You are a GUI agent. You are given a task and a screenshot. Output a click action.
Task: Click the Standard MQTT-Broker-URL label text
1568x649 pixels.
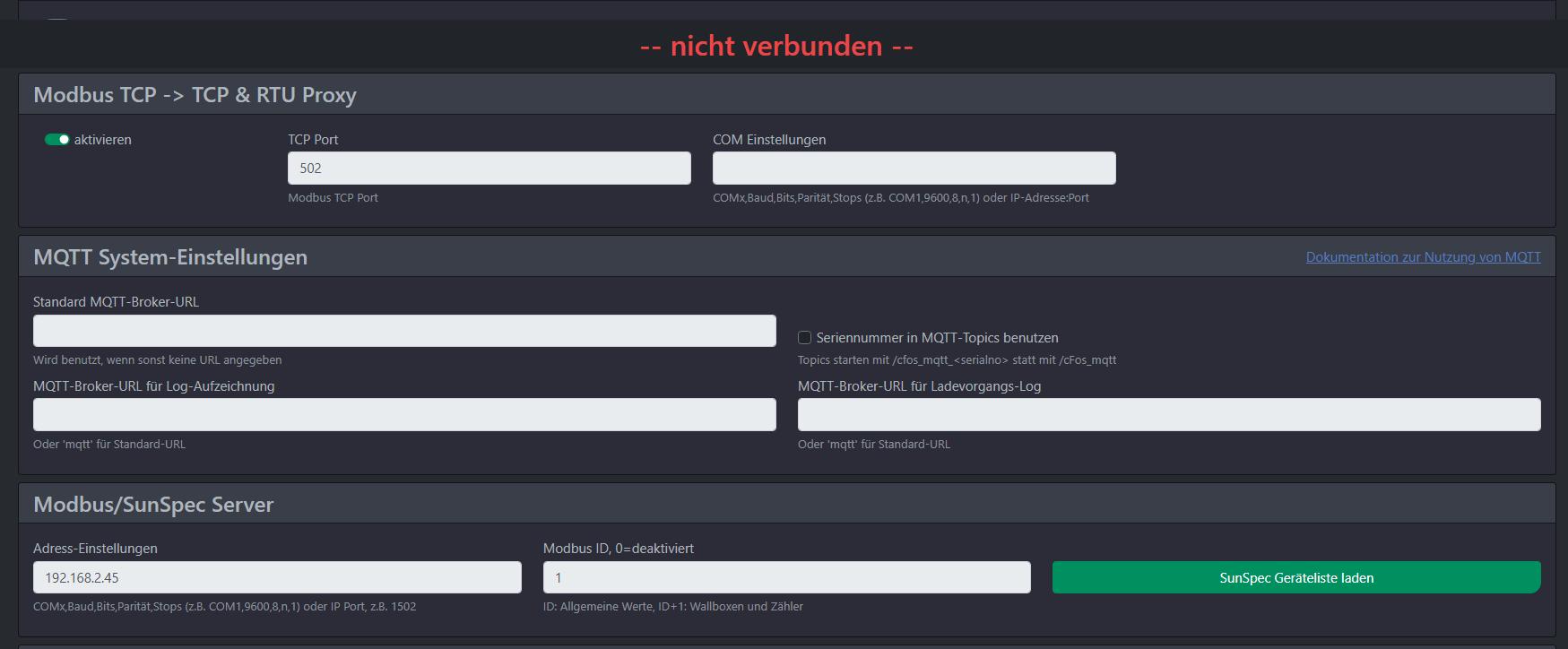(x=116, y=302)
